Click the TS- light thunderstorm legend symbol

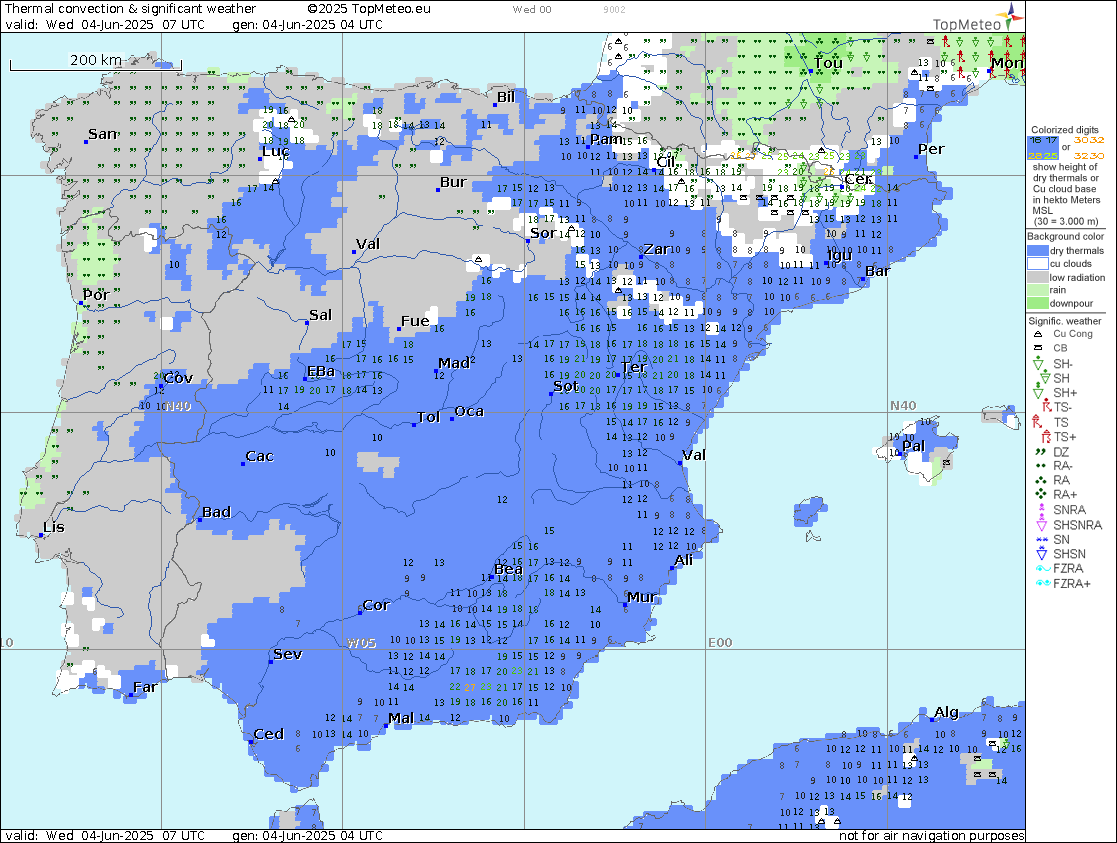pyautogui.click(x=1046, y=407)
